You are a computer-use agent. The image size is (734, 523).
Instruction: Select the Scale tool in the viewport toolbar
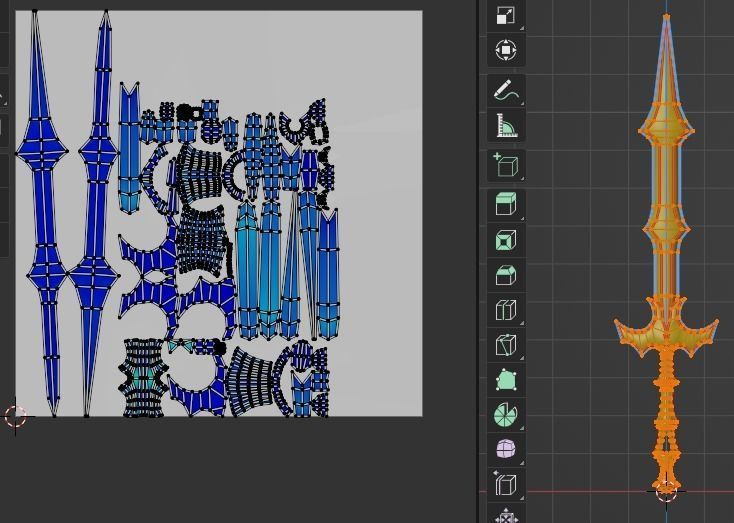[x=506, y=15]
